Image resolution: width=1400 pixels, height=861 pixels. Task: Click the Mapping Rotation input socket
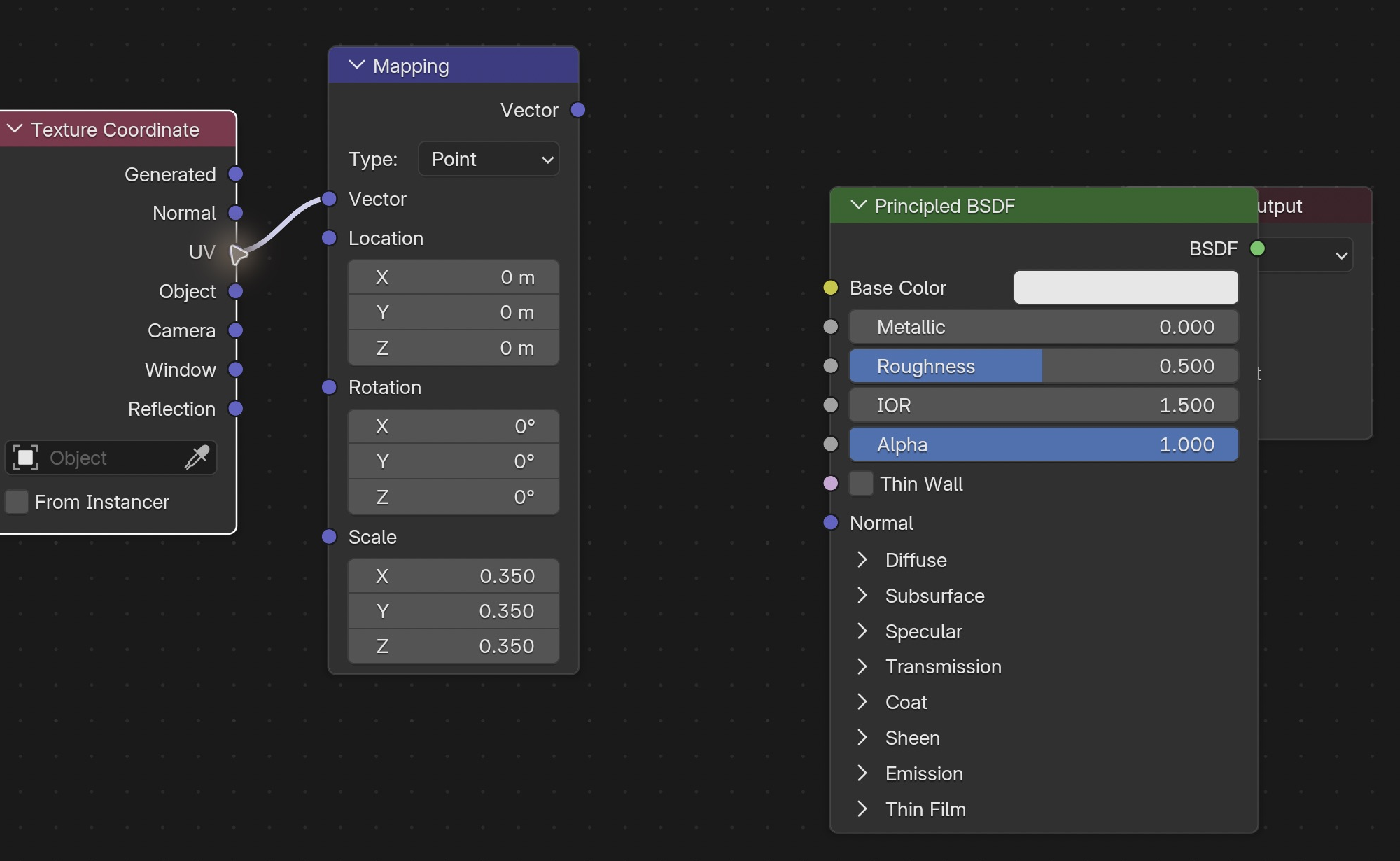(329, 387)
